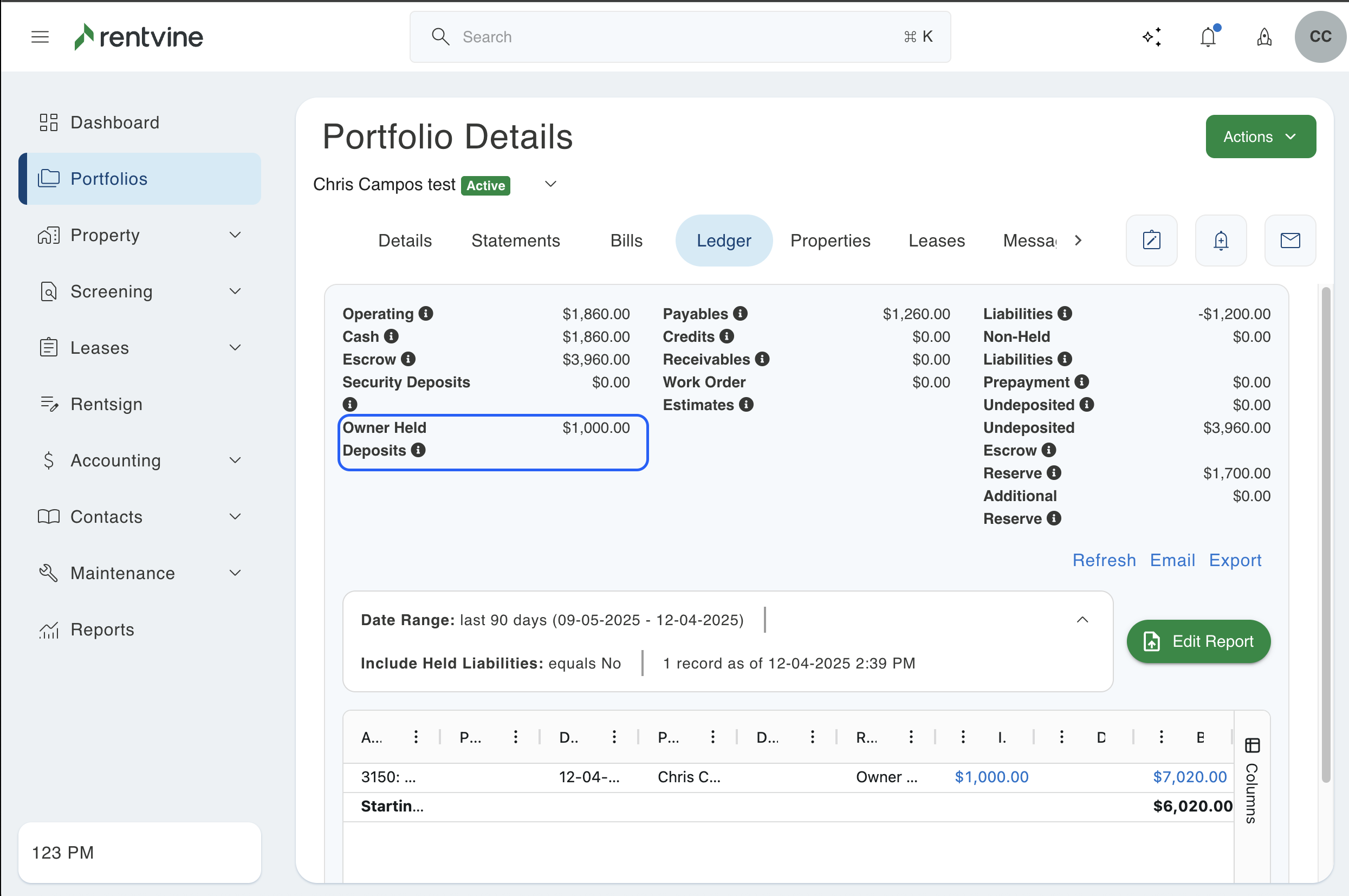The height and width of the screenshot is (896, 1349).
Task: Click info icon beside Owner Held Deposits
Action: pyautogui.click(x=418, y=450)
